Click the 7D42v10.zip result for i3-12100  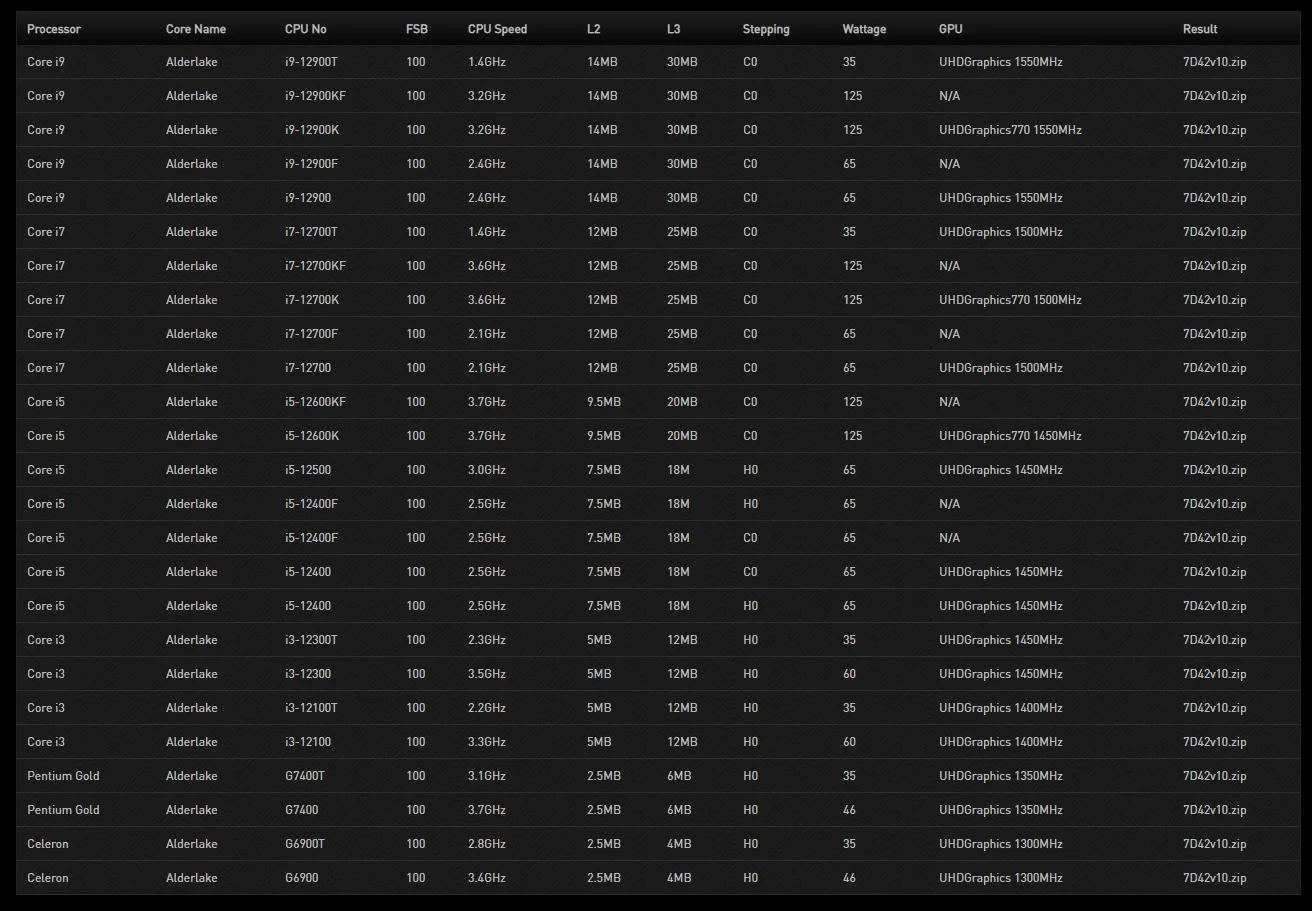click(1215, 742)
